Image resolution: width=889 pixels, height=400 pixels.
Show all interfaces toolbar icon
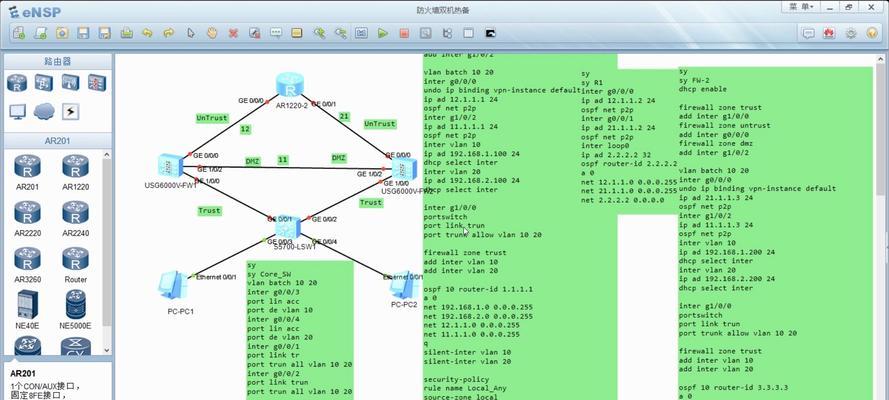[x=447, y=33]
